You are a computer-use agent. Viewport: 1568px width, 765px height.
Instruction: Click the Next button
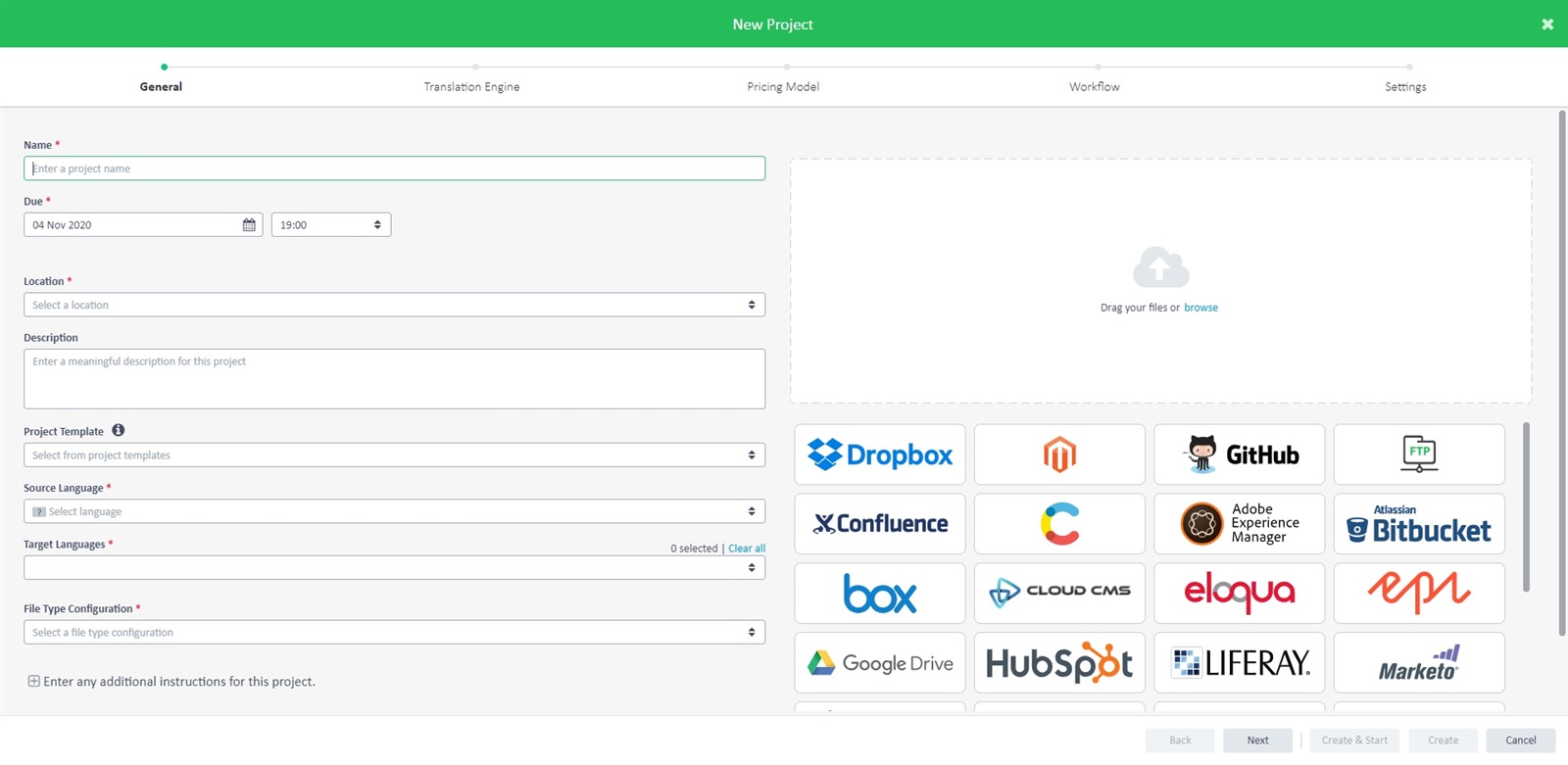pos(1257,741)
